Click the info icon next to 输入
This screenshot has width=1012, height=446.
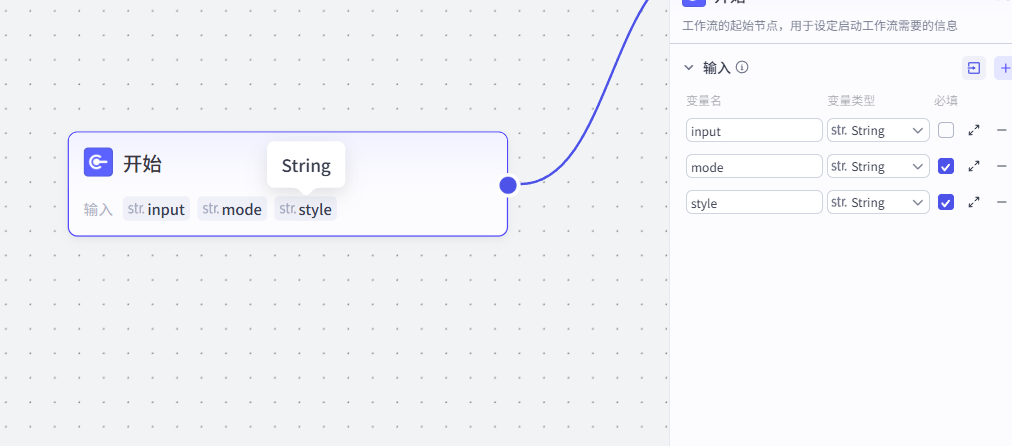point(742,68)
